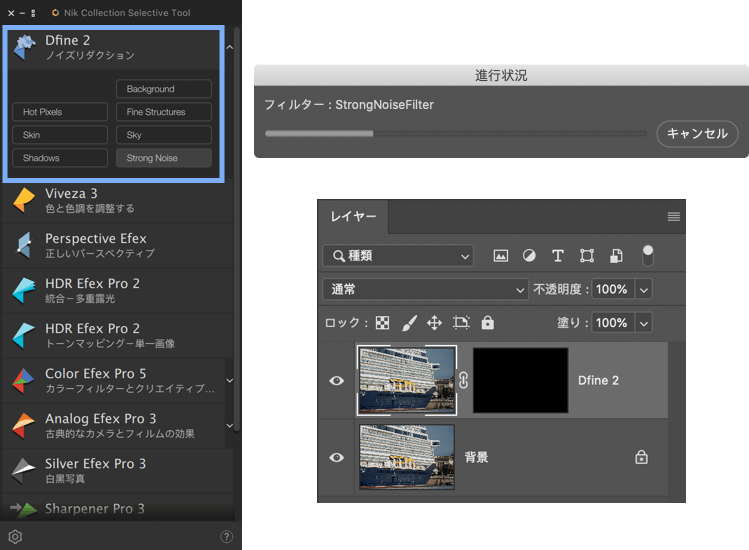Launch Viveza 3 from its icon

[24, 200]
